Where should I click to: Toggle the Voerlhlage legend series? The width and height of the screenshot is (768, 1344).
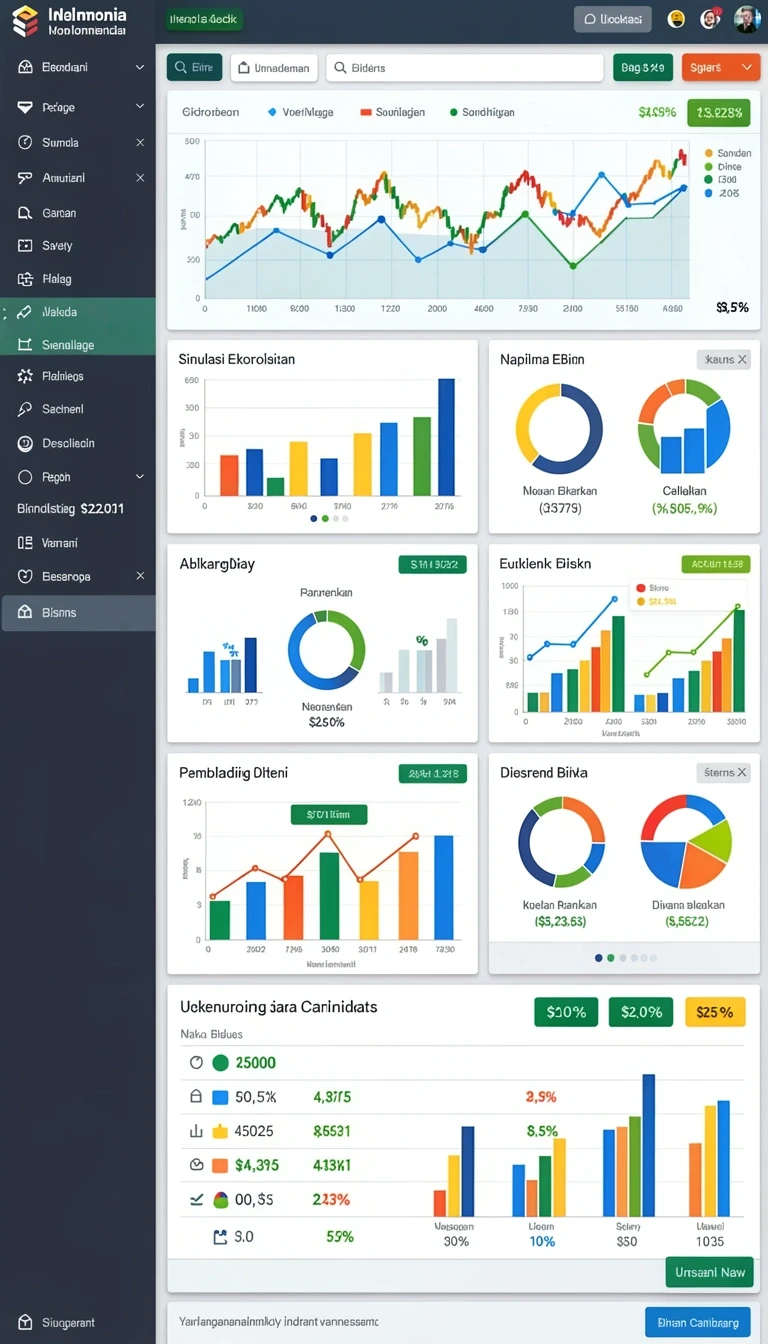coord(301,112)
